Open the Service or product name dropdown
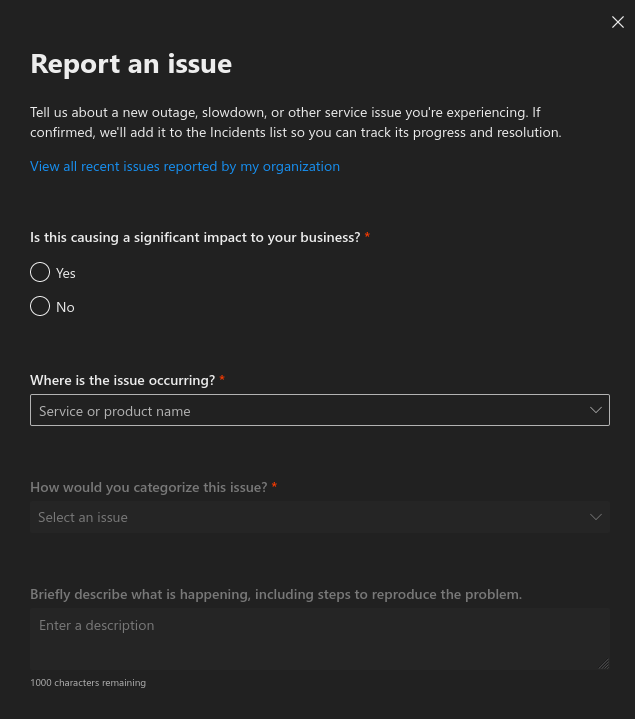Image resolution: width=635 pixels, height=719 pixels. coord(320,410)
